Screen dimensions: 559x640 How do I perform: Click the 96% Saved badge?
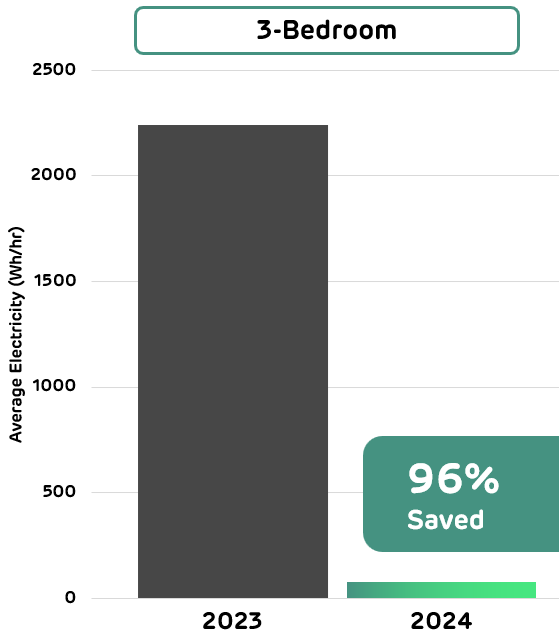[x=461, y=494]
